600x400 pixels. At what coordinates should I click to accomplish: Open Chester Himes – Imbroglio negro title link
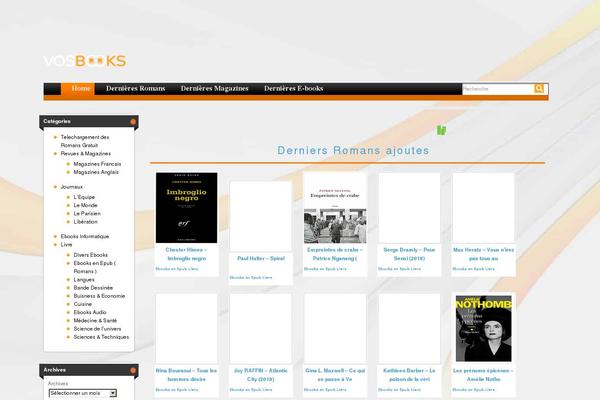tap(186, 254)
